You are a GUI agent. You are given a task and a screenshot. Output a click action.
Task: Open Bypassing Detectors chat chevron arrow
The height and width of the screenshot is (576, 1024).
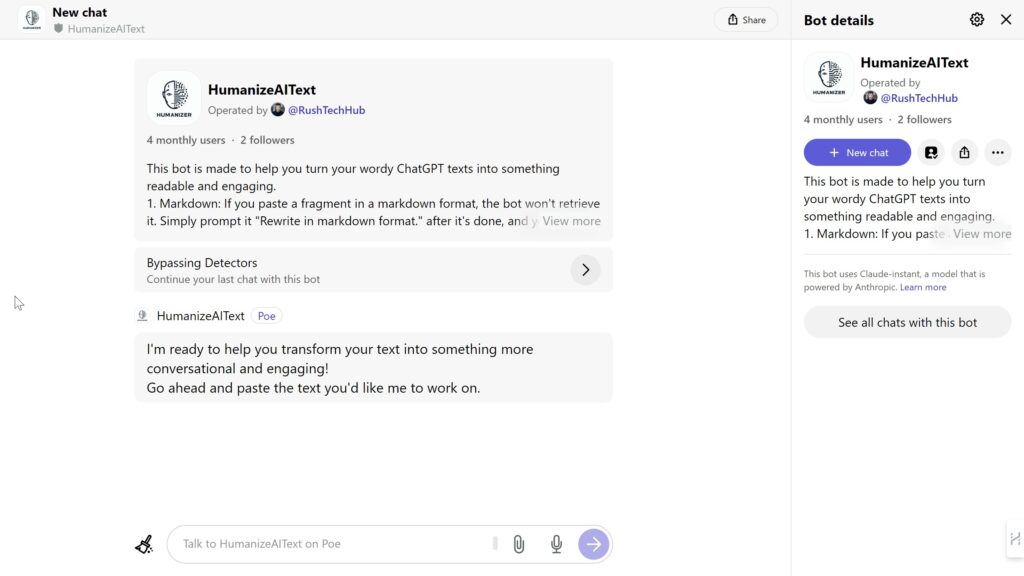click(585, 270)
